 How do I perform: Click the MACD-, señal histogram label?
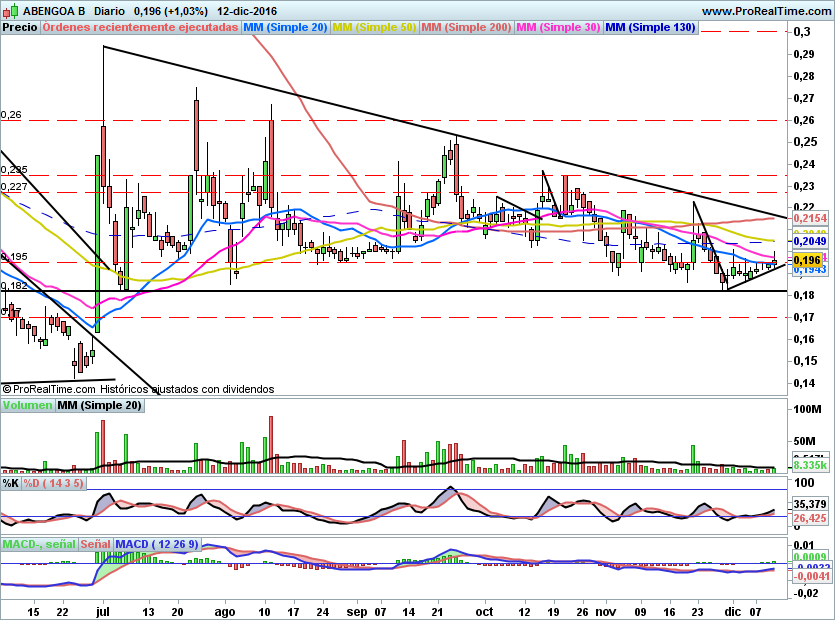coord(39,544)
